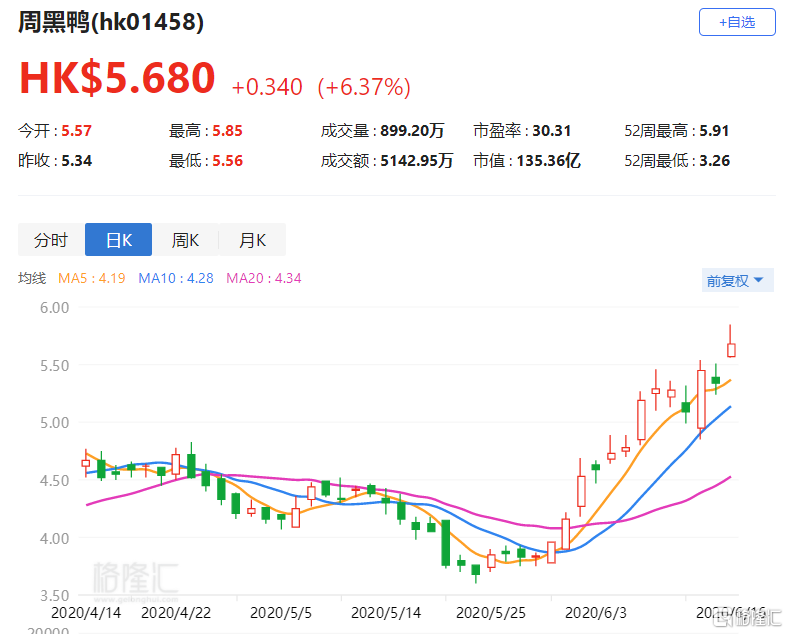Screen dimensions: 788x634
Task: Click the 5.50 price axis label
Action: pyautogui.click(x=54, y=366)
